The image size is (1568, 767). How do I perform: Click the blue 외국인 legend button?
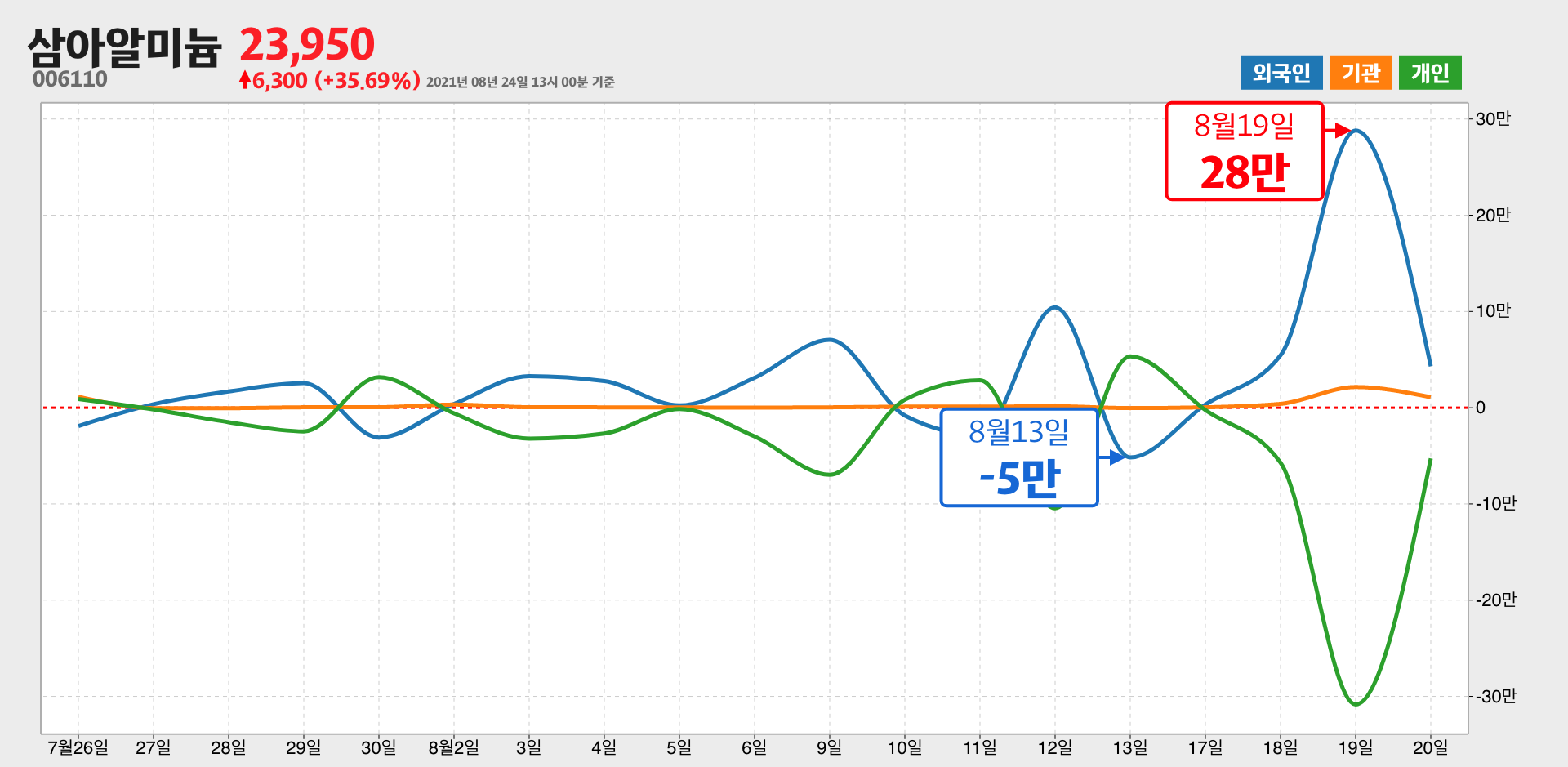[1281, 73]
